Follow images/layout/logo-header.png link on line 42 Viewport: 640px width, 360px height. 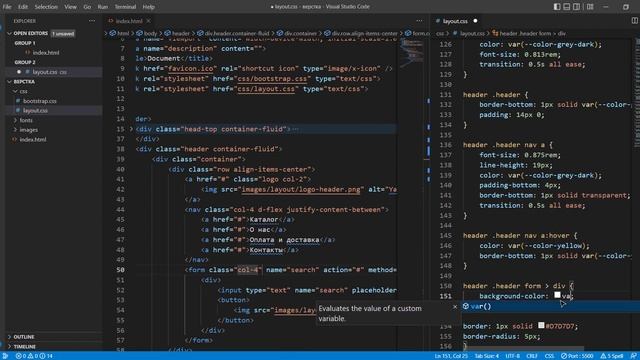pyautogui.click(x=301, y=189)
